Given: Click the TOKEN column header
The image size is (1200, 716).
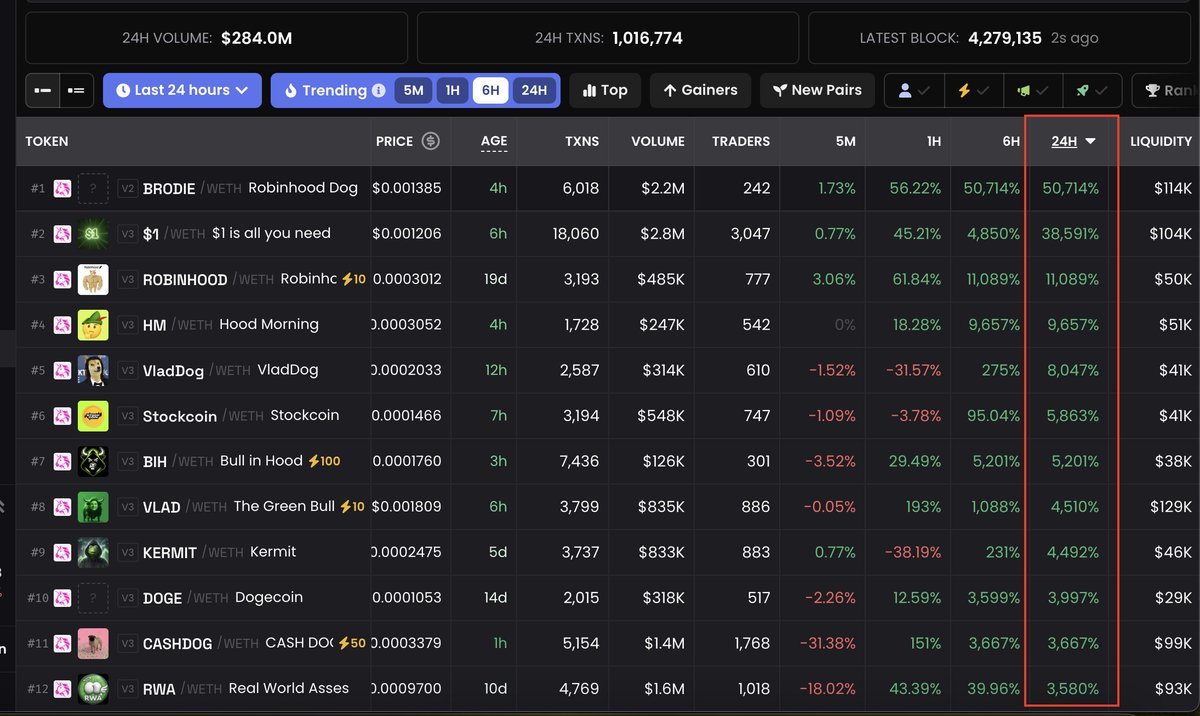Looking at the screenshot, I should click(x=47, y=141).
